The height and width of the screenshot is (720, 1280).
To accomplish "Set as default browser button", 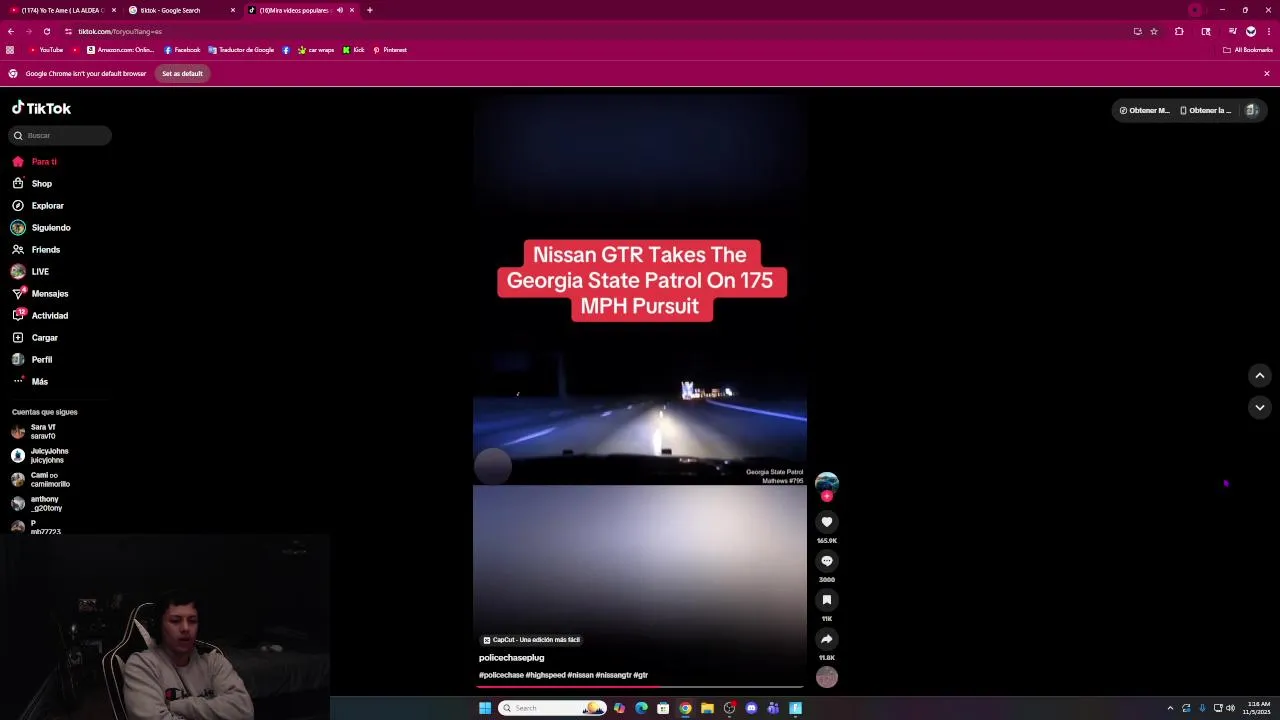I will [182, 73].
